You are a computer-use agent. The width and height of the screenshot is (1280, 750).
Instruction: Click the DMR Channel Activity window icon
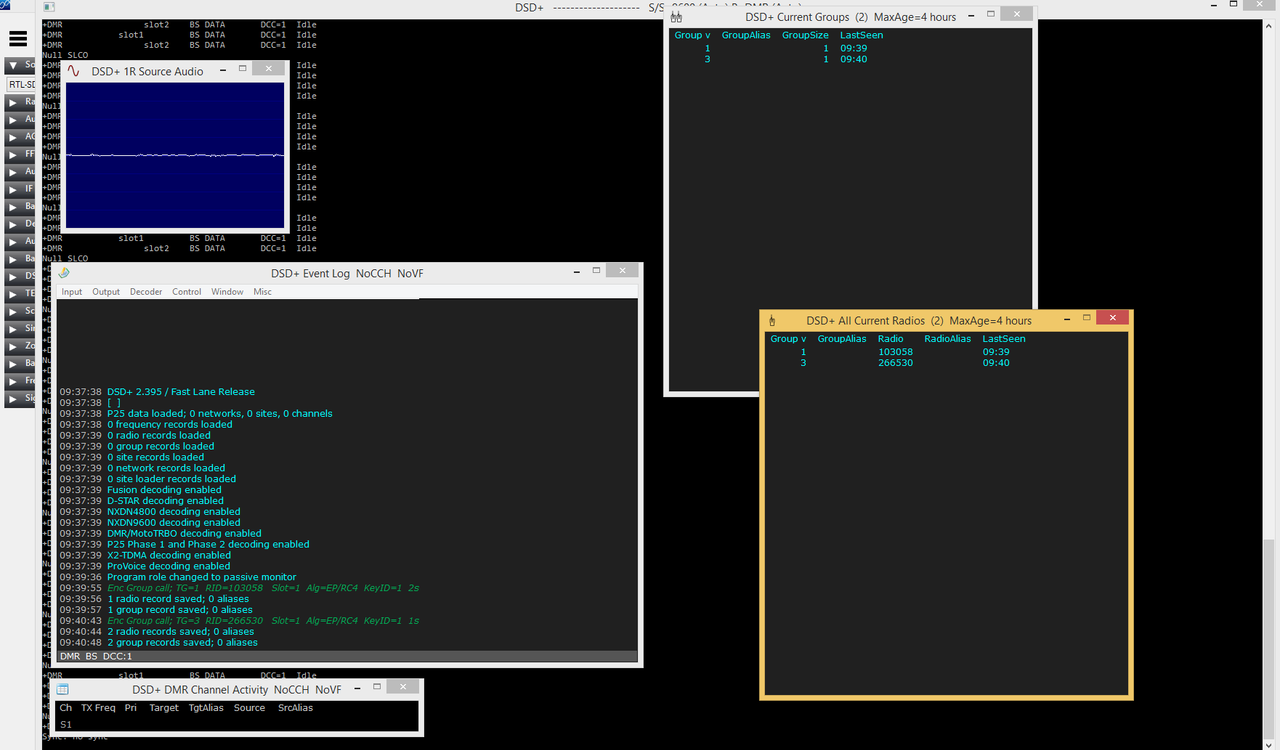click(x=62, y=688)
